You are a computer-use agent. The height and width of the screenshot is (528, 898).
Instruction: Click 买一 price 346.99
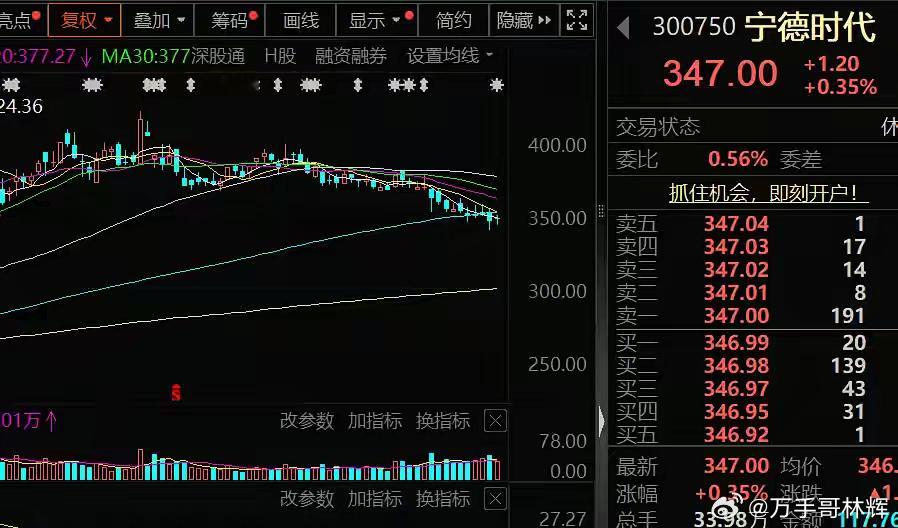click(736, 342)
